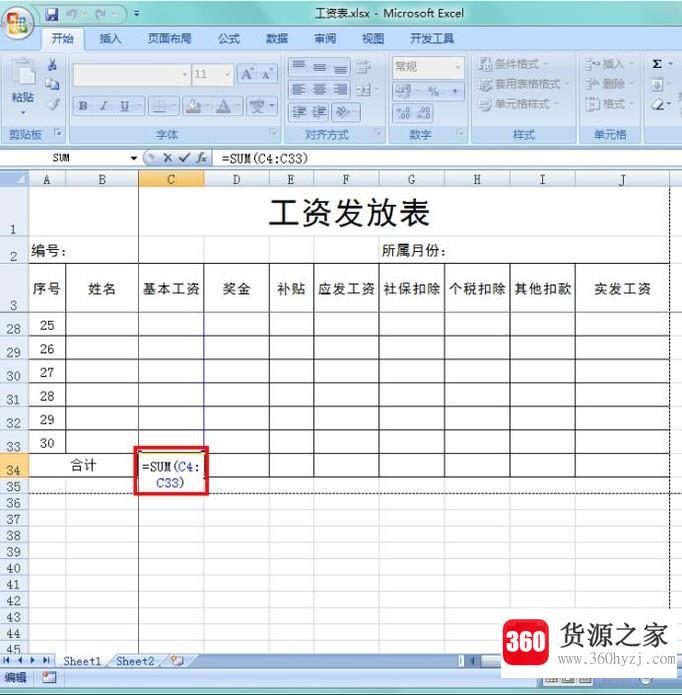Click the Font Color A button

(224, 106)
